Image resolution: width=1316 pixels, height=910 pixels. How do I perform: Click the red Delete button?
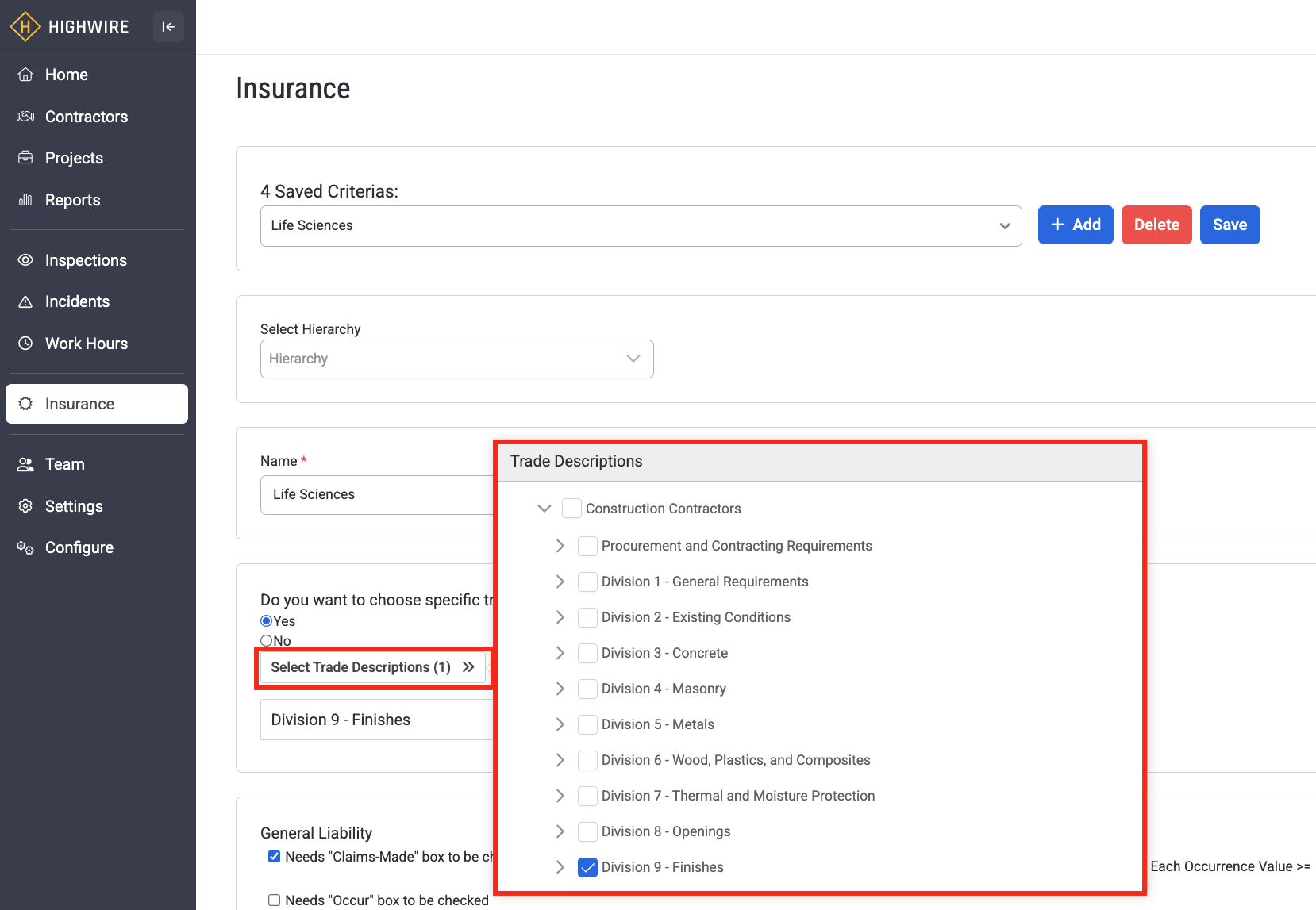pyautogui.click(x=1156, y=225)
